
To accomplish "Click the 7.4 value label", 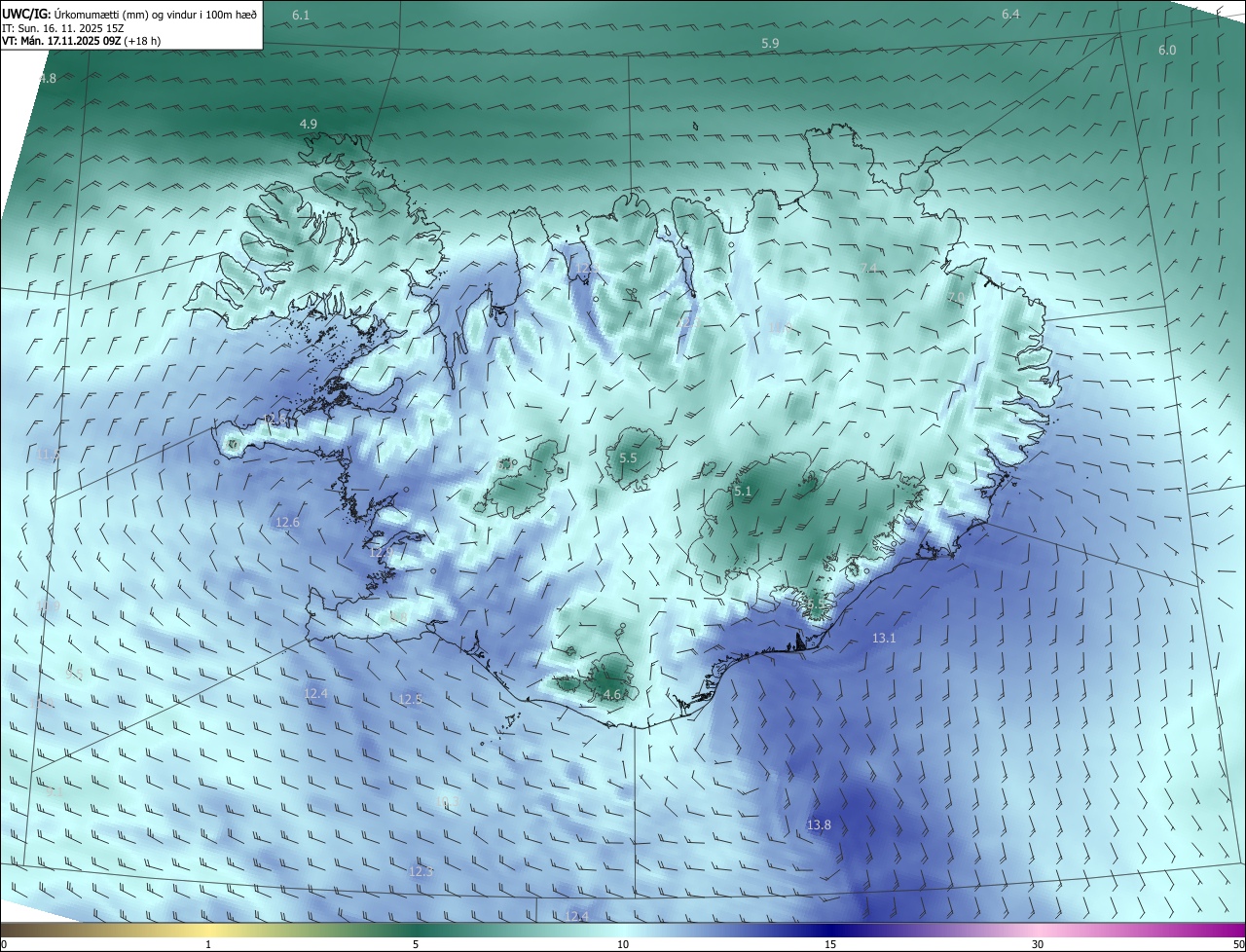I will coord(869,268).
